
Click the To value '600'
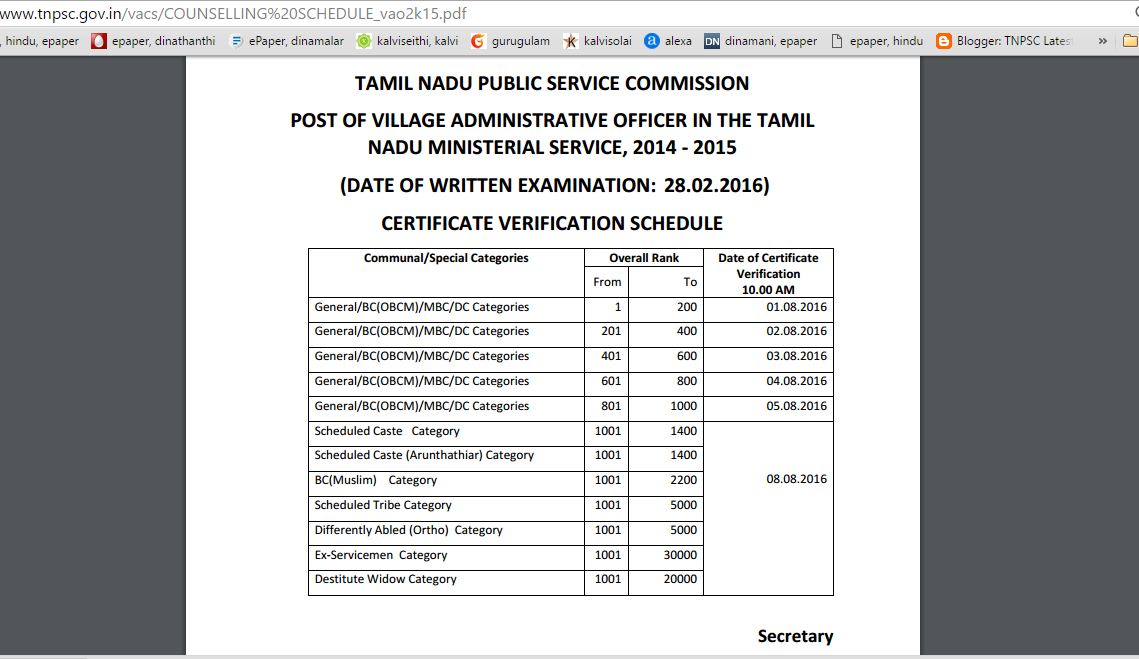point(686,356)
